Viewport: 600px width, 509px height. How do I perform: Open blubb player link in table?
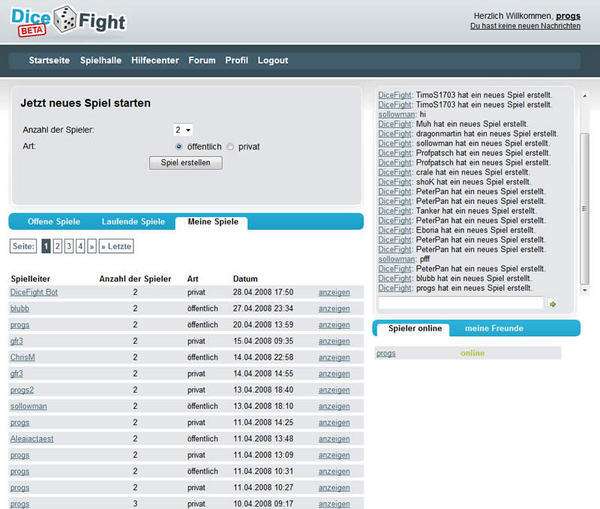click(x=20, y=308)
